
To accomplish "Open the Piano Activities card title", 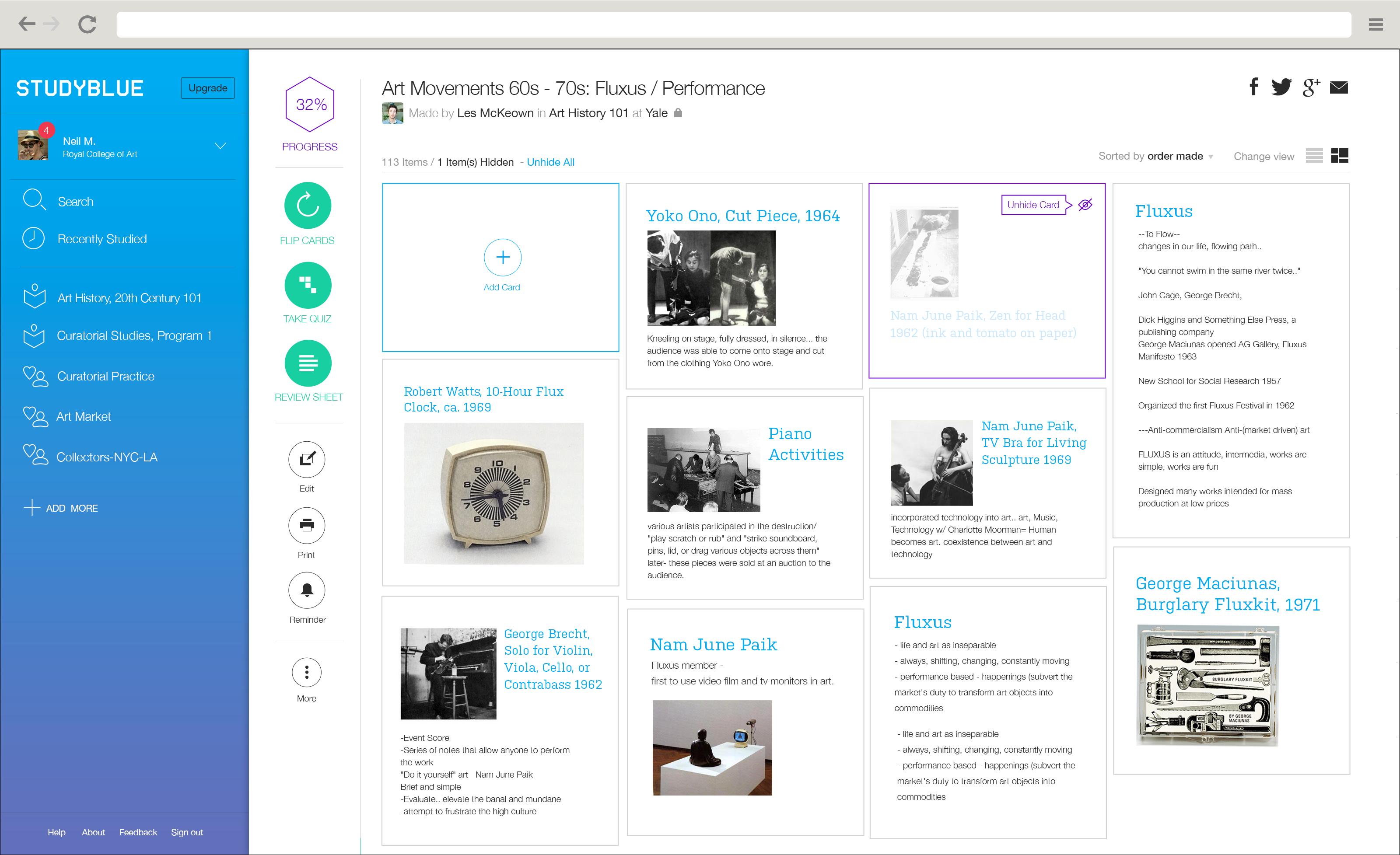I will click(806, 444).
